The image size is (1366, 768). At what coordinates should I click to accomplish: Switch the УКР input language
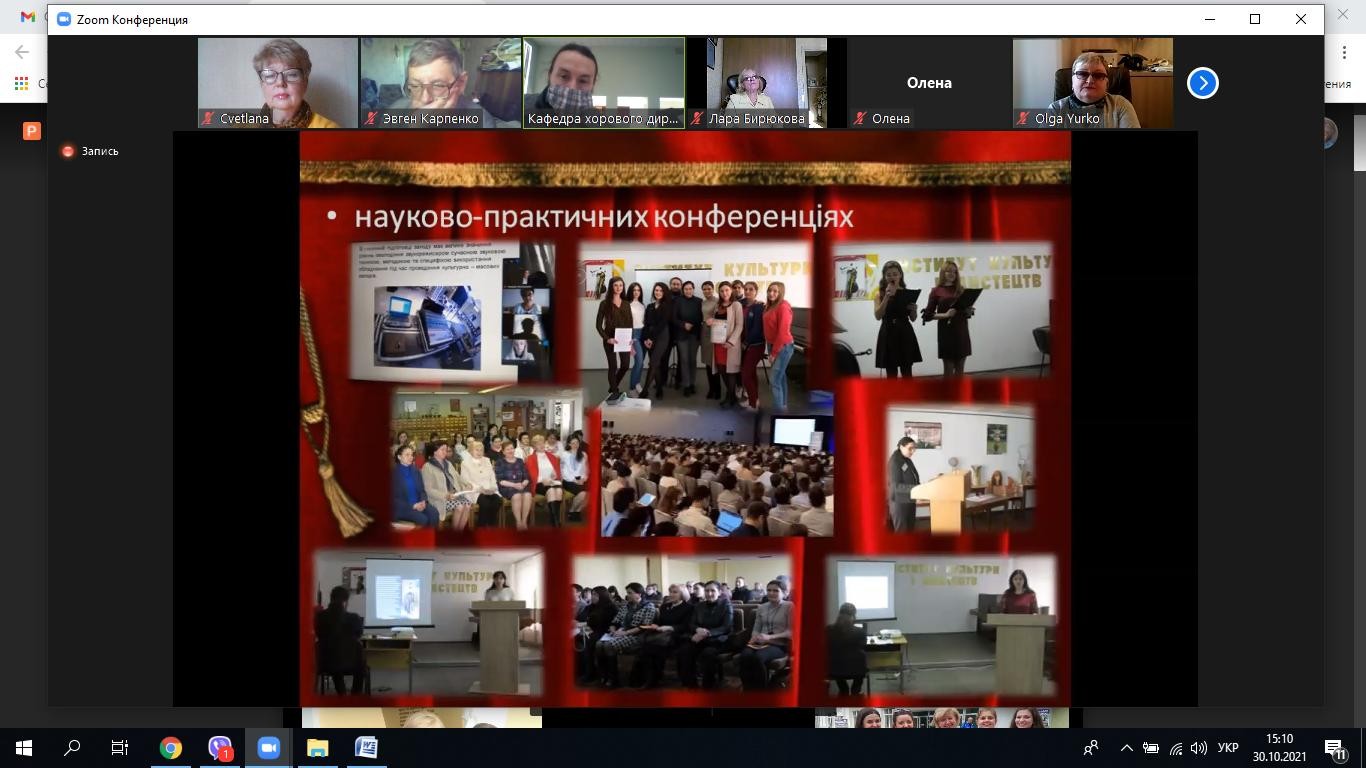point(1228,747)
